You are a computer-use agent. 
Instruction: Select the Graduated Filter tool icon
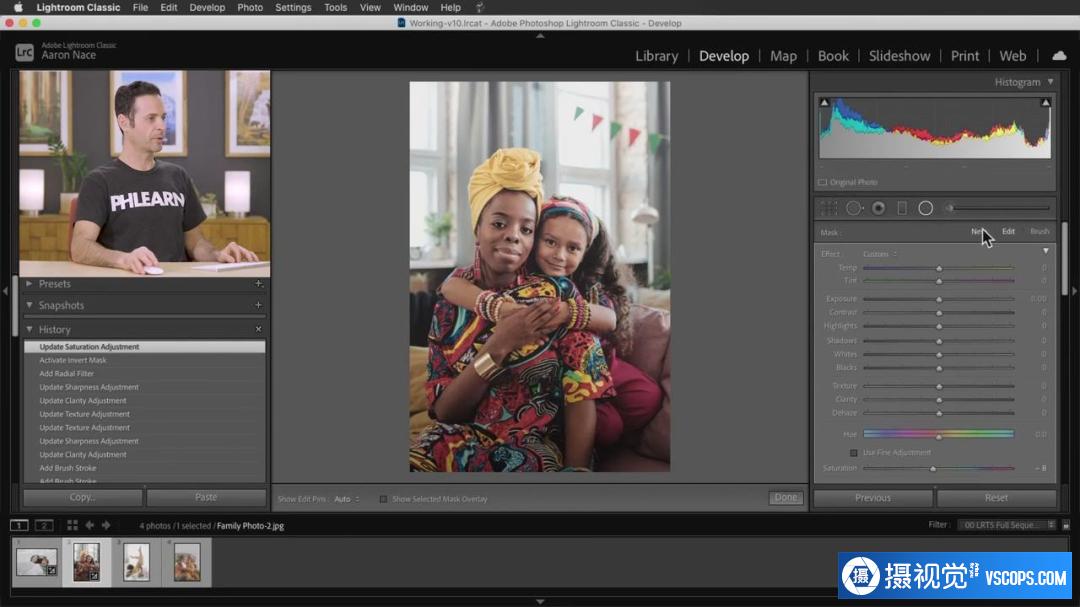point(902,208)
